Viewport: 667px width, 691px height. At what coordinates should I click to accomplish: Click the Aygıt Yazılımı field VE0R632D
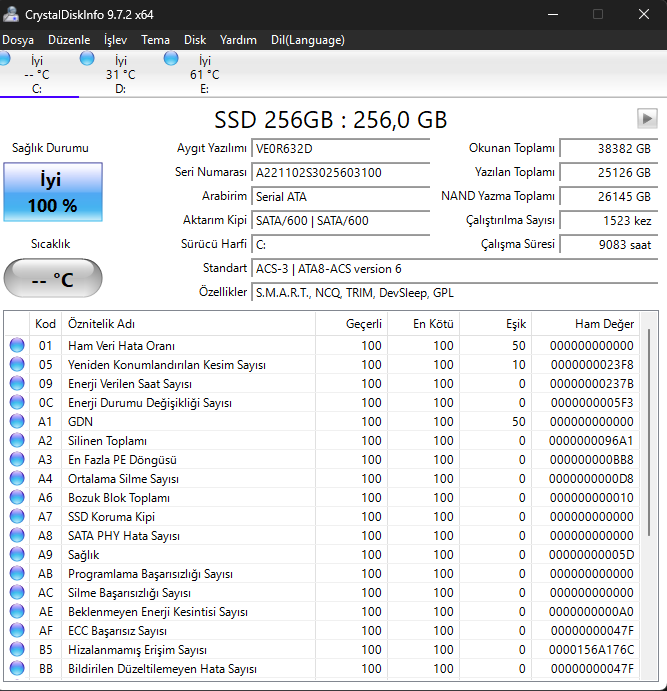click(x=341, y=149)
